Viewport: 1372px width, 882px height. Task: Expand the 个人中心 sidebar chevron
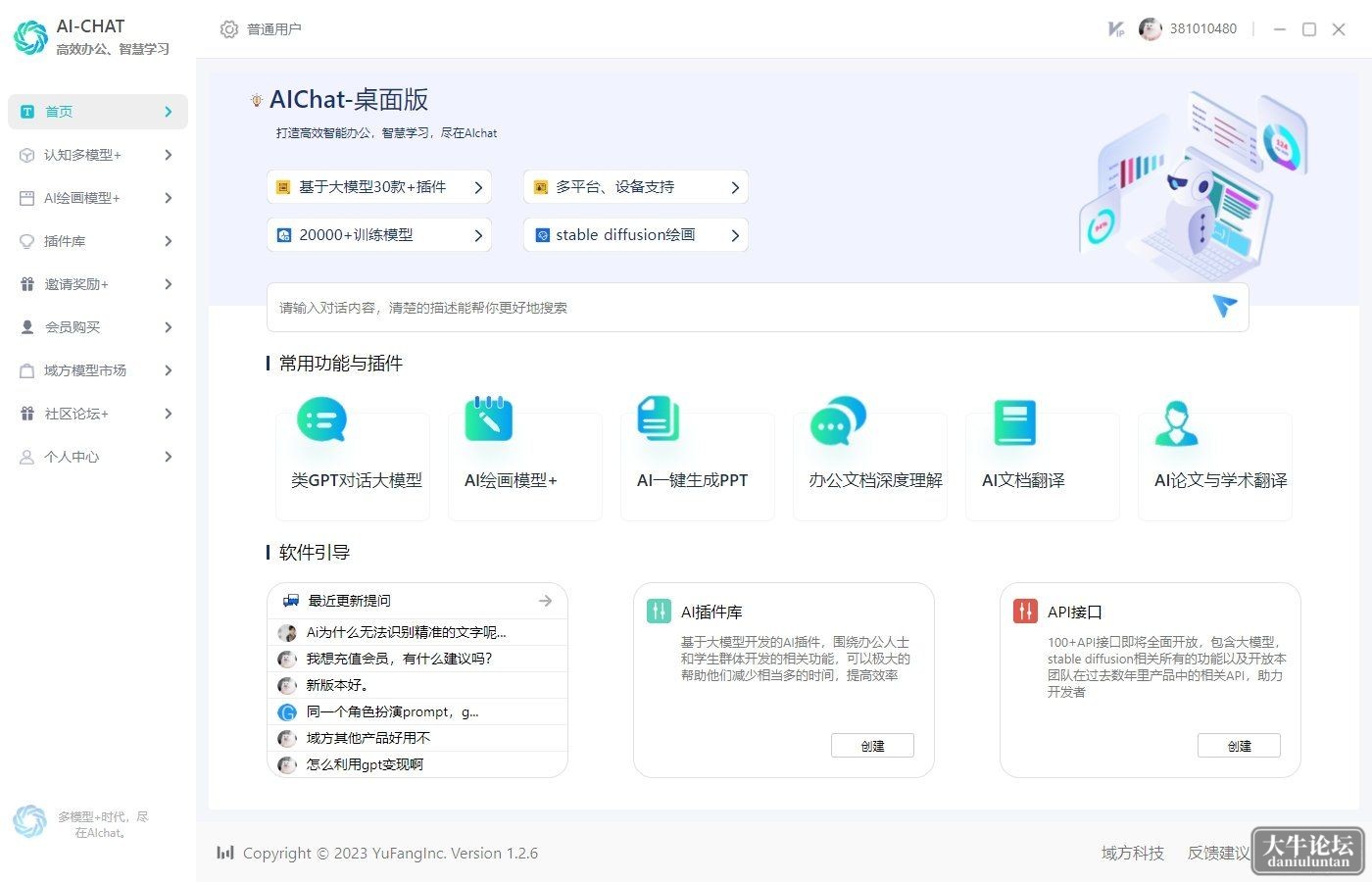[x=169, y=457]
